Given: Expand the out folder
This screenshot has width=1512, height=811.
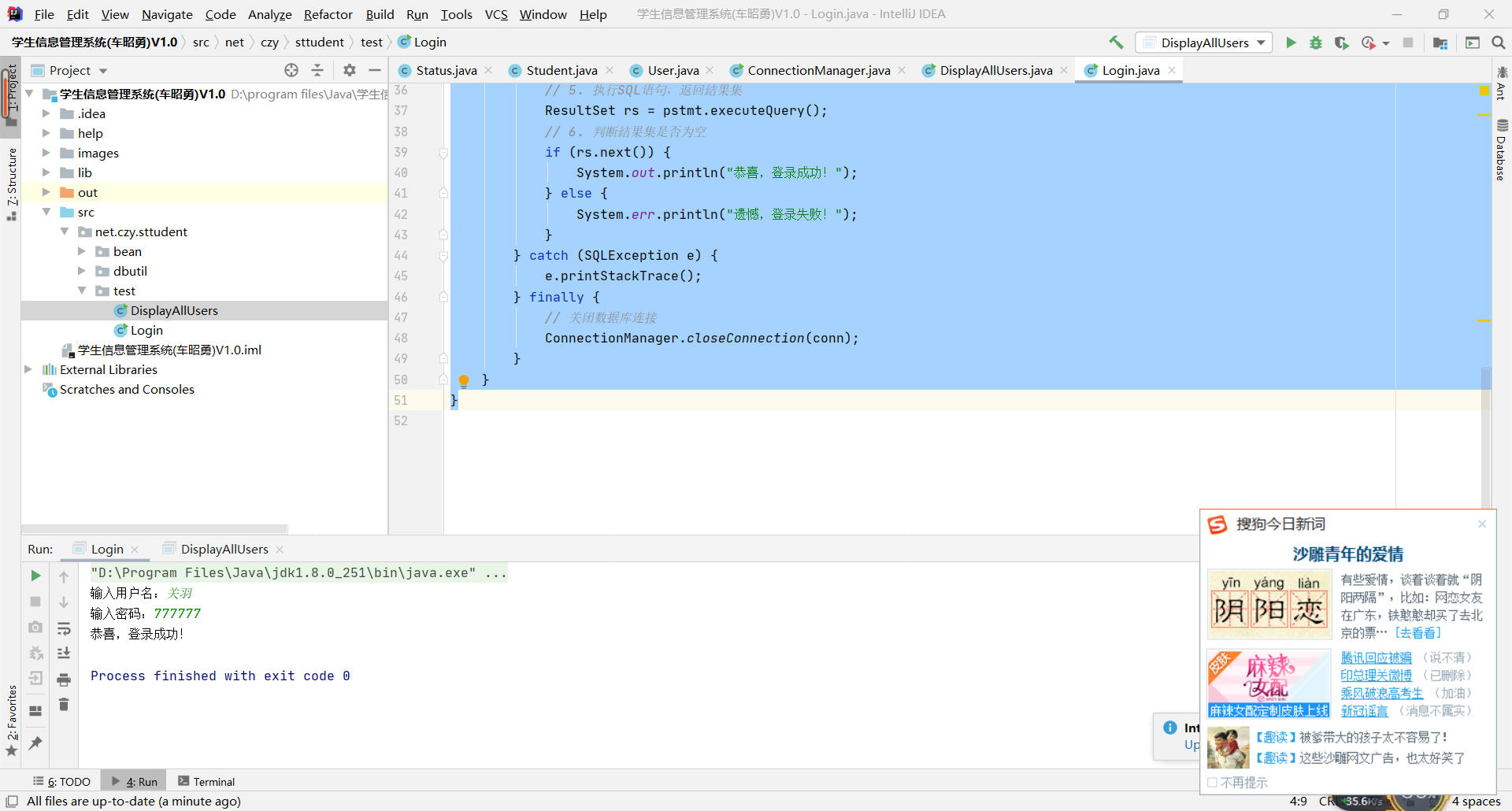Looking at the screenshot, I should (x=46, y=192).
